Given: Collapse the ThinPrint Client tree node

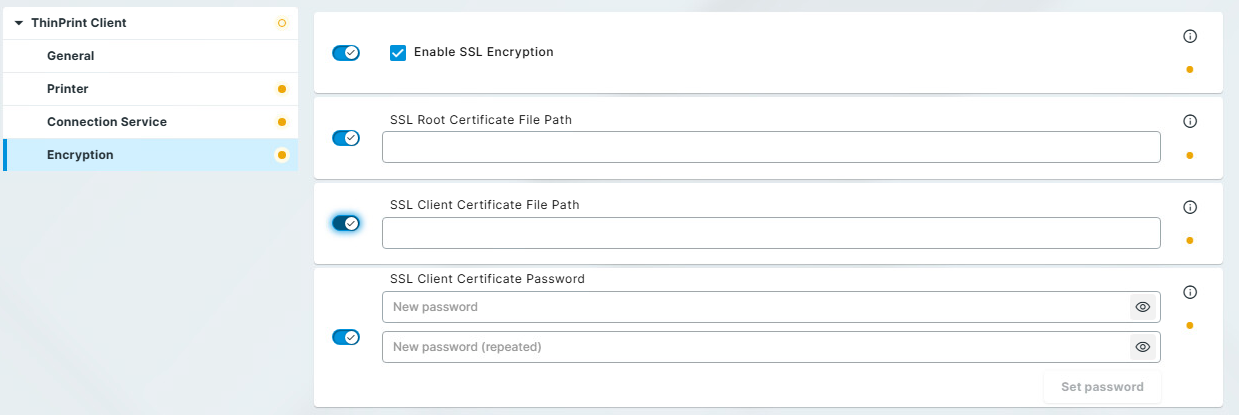Looking at the screenshot, I should click(19, 23).
